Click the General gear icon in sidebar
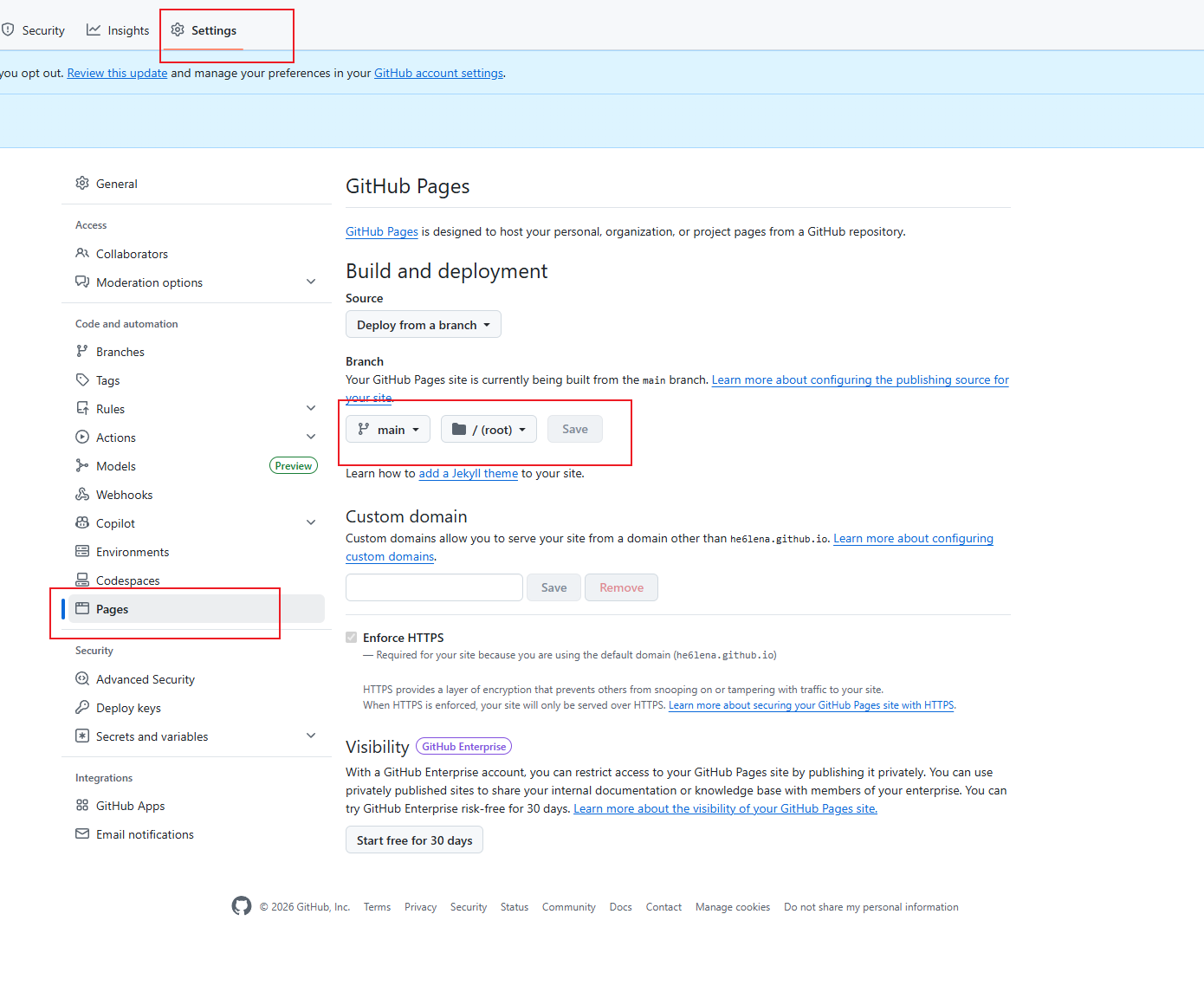Screen dimensions: 1204x1005 pyautogui.click(x=82, y=184)
